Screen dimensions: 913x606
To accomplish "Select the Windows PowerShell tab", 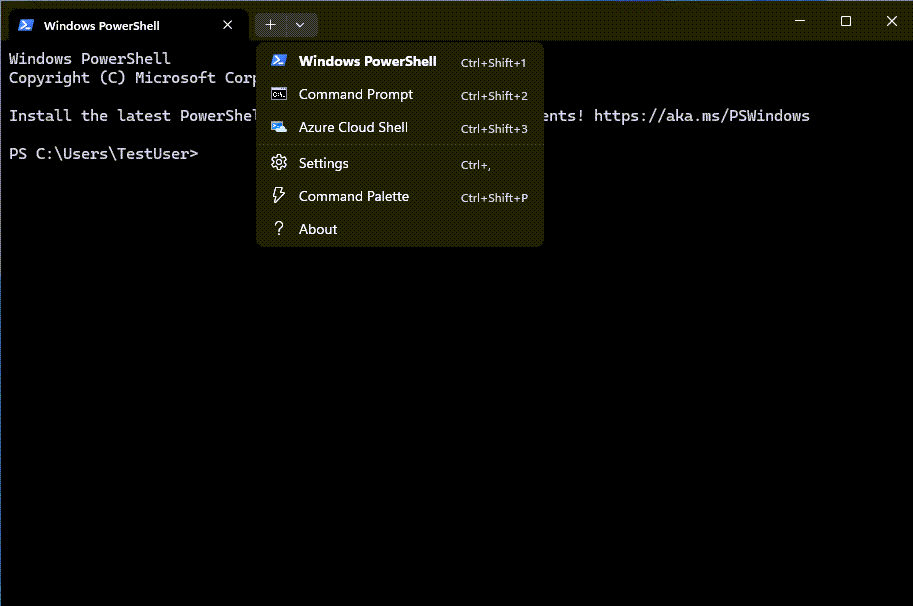I will click(x=129, y=26).
